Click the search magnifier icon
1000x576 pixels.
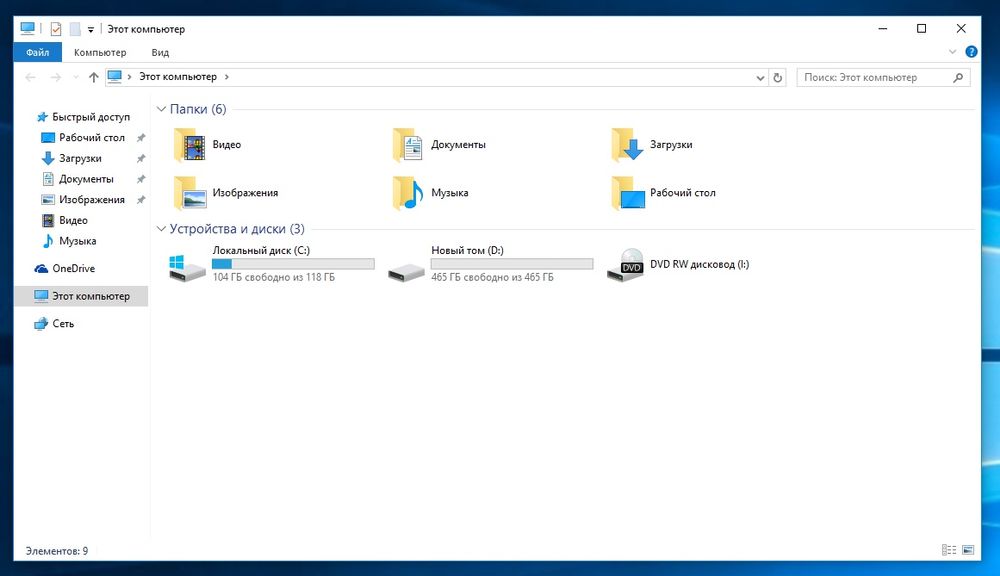[958, 77]
